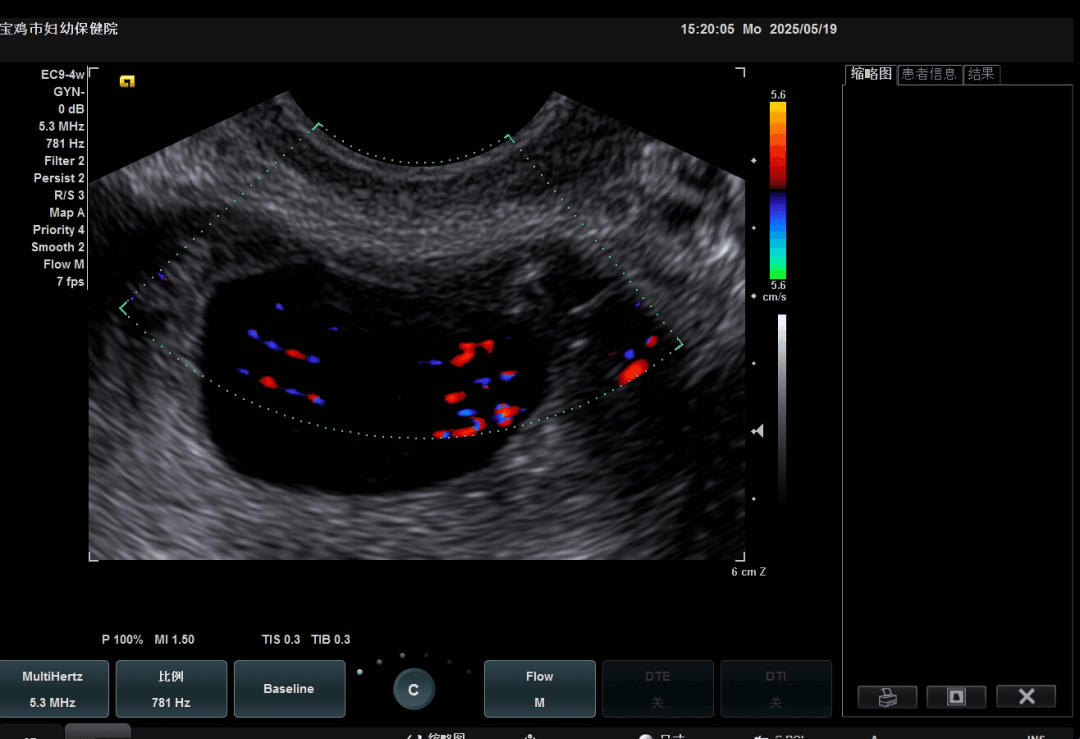Click the Baseline button
The width and height of the screenshot is (1080, 739).
[289, 689]
